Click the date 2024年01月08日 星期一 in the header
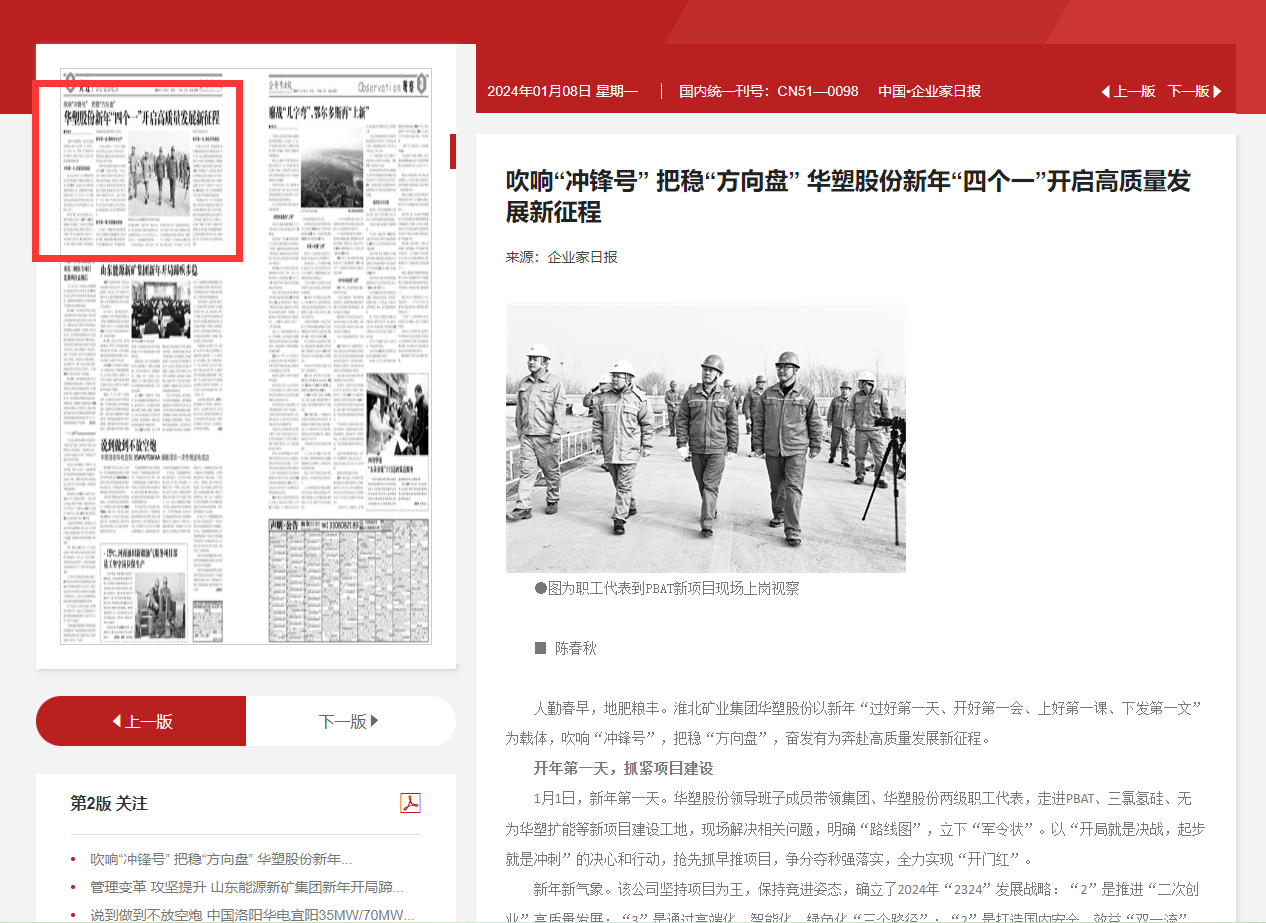 (x=562, y=91)
